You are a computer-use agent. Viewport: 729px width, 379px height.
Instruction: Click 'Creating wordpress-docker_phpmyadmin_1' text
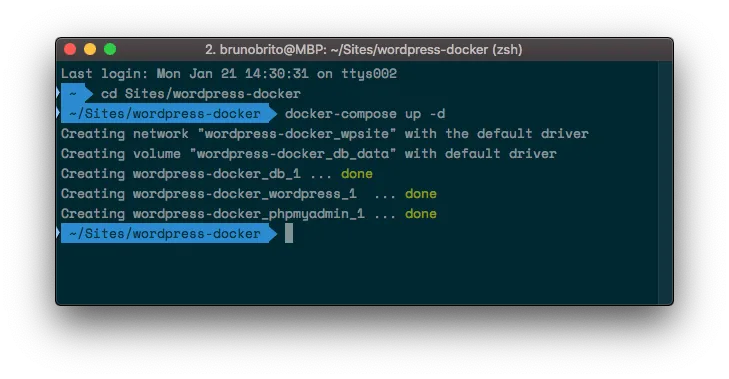(x=213, y=213)
